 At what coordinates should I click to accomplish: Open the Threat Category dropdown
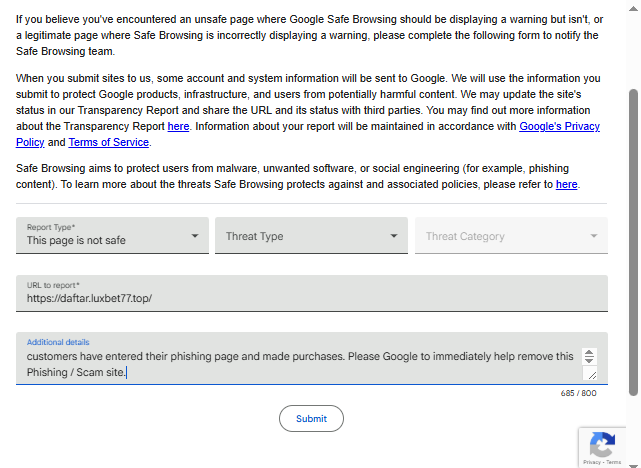point(511,236)
